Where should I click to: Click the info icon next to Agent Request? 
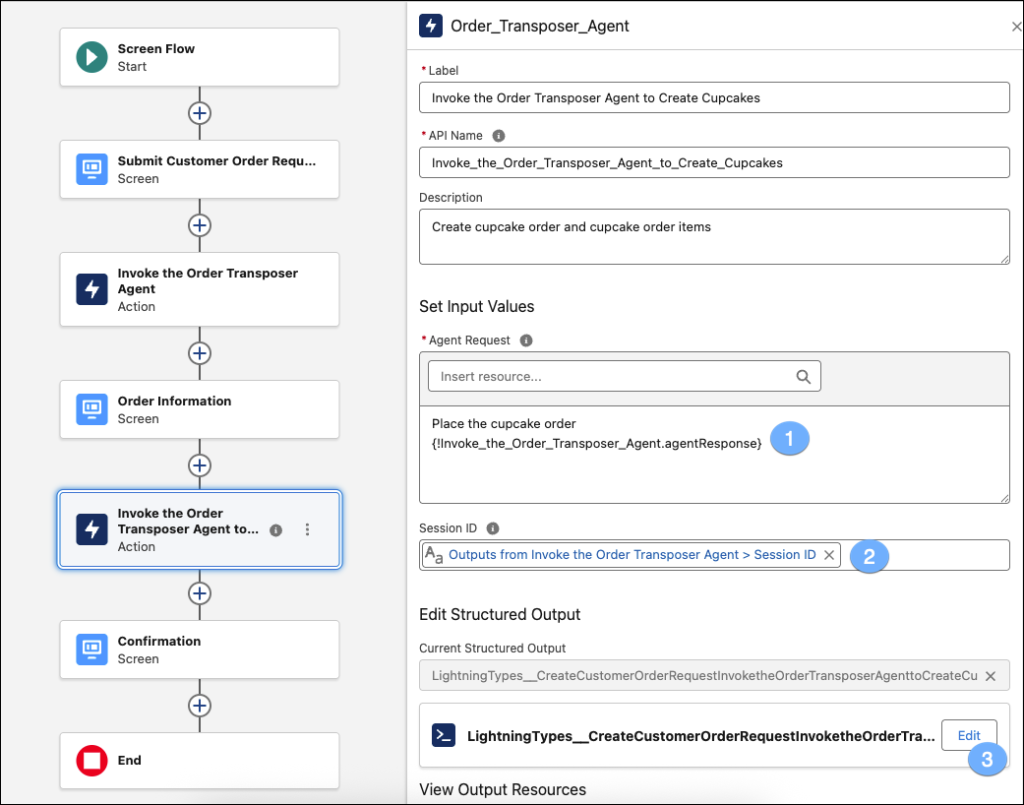(526, 341)
